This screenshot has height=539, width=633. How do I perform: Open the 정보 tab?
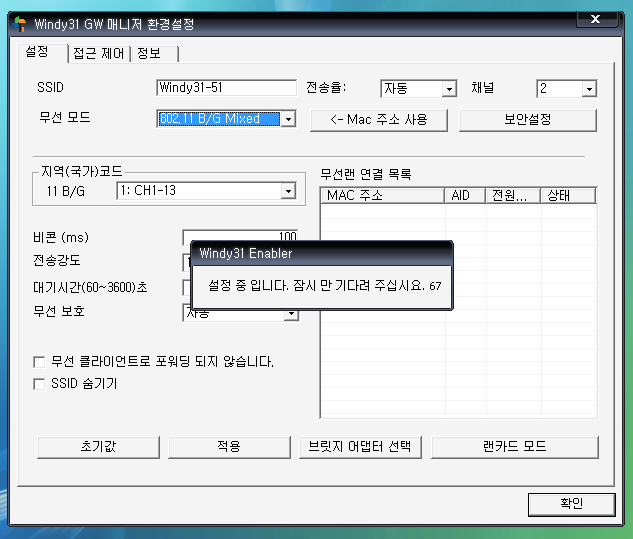tap(154, 53)
